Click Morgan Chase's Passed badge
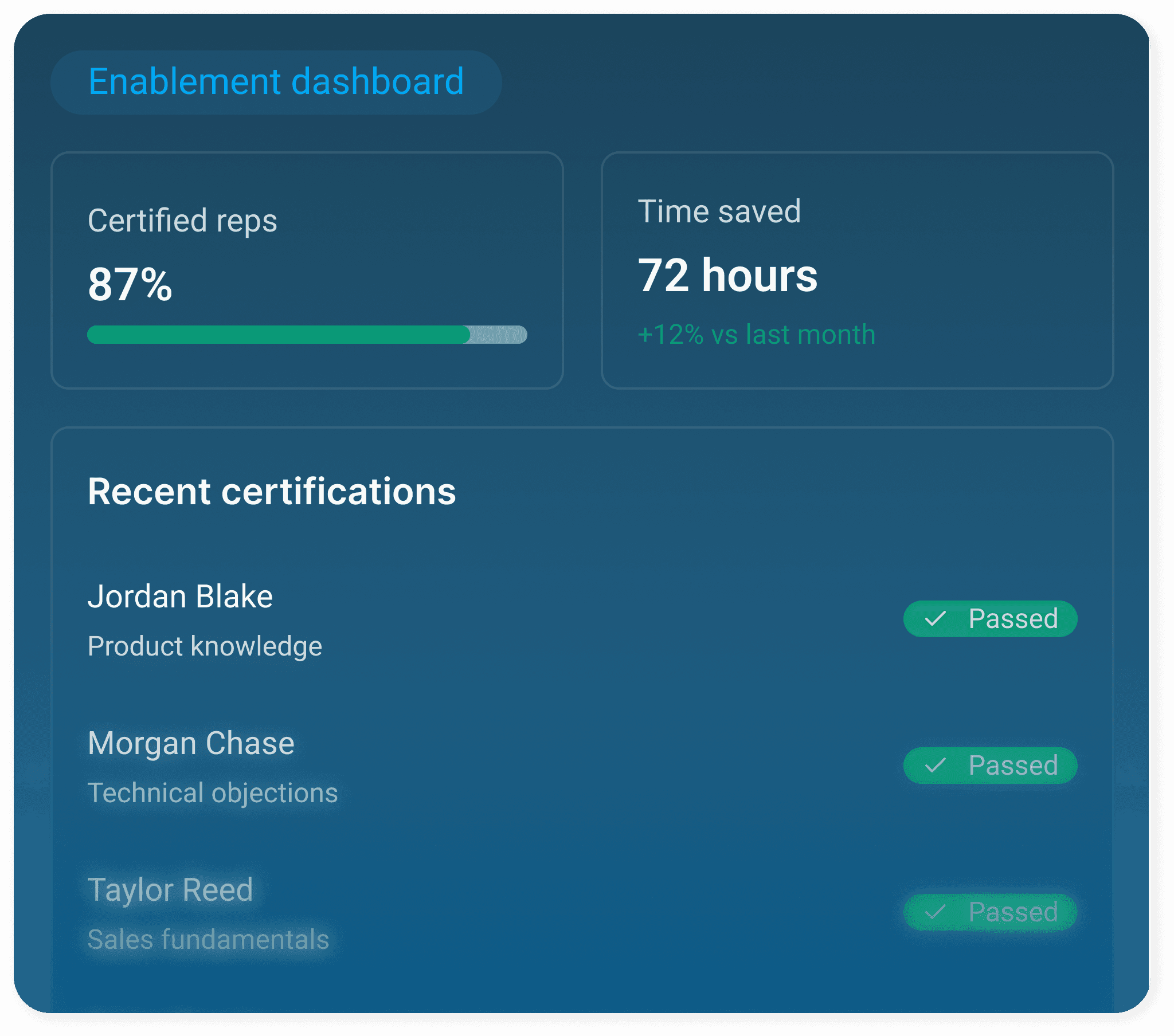The height and width of the screenshot is (1036, 1174). tap(990, 765)
